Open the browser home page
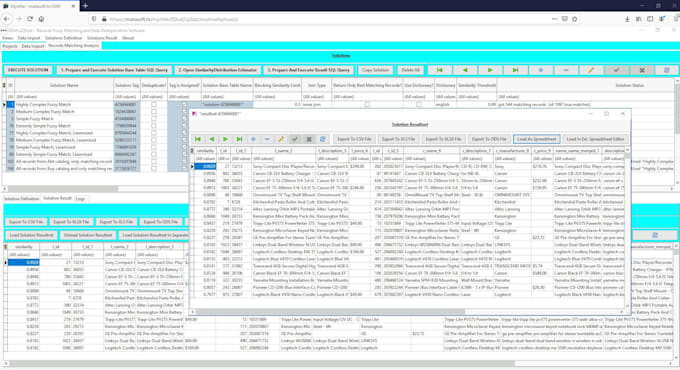Screen dimensions: 680x370 [41, 19]
